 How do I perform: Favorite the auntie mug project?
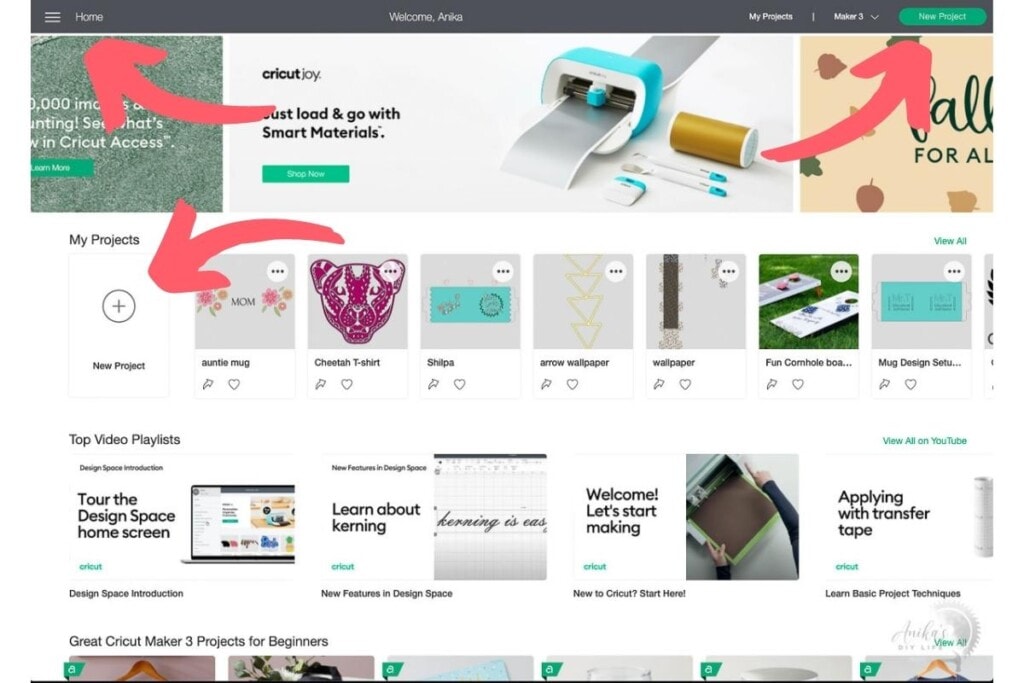pos(234,385)
